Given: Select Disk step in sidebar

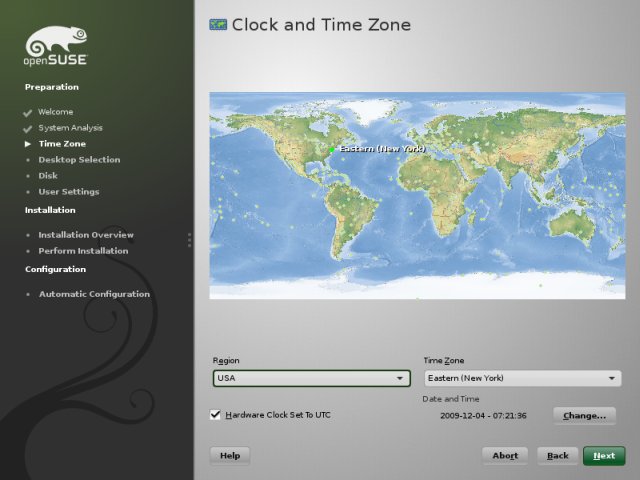Looking at the screenshot, I should (48, 176).
